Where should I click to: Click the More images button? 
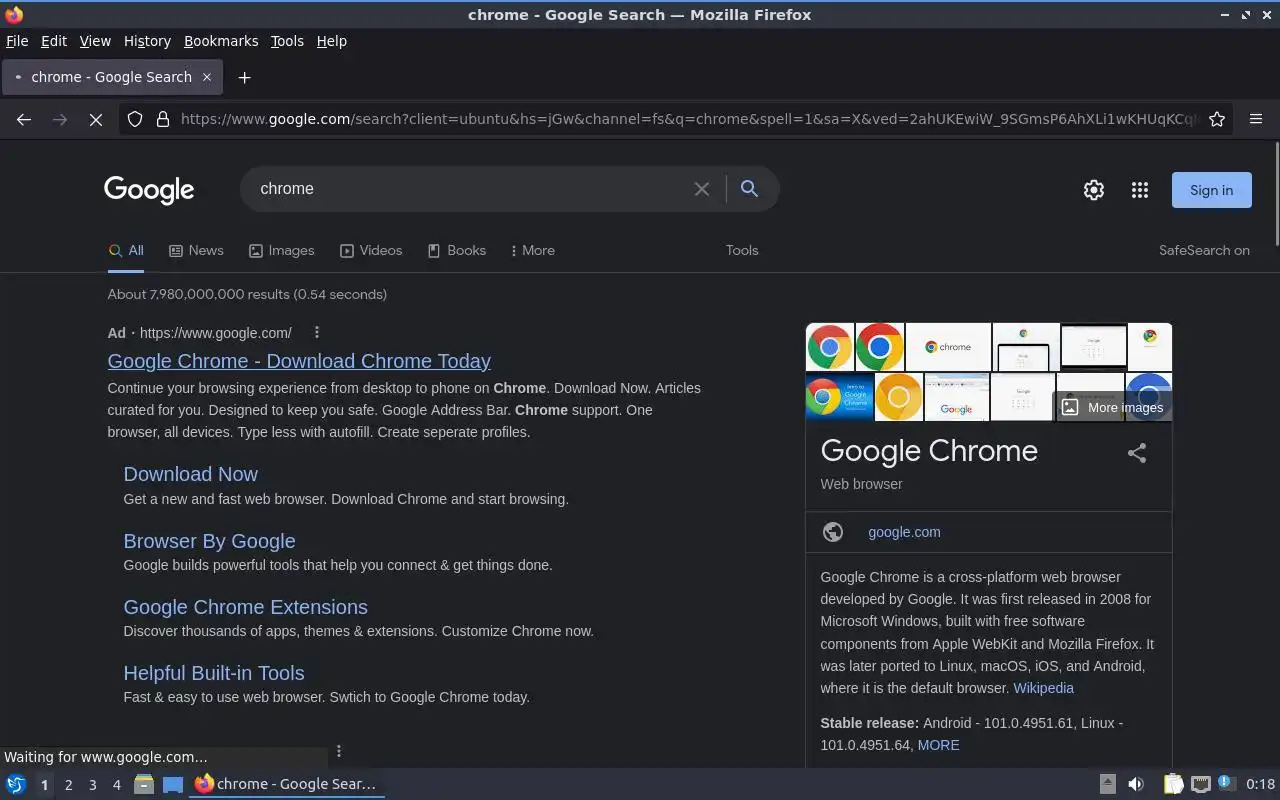[1112, 407]
